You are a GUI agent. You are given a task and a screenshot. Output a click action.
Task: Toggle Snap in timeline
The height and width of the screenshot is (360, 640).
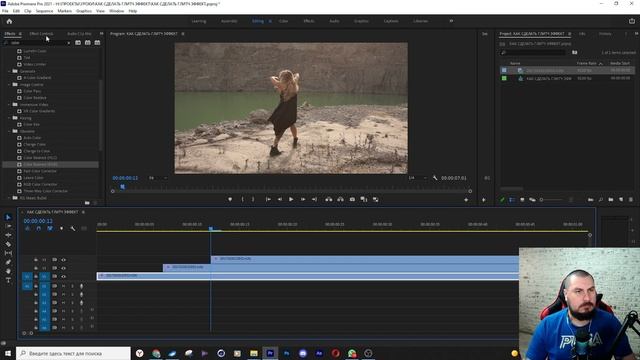point(39,229)
